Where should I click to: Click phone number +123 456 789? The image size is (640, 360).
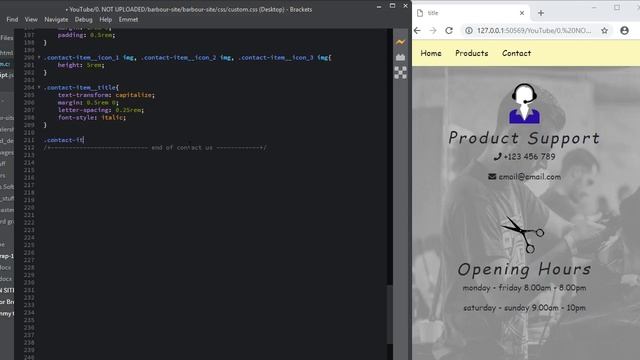(529, 156)
